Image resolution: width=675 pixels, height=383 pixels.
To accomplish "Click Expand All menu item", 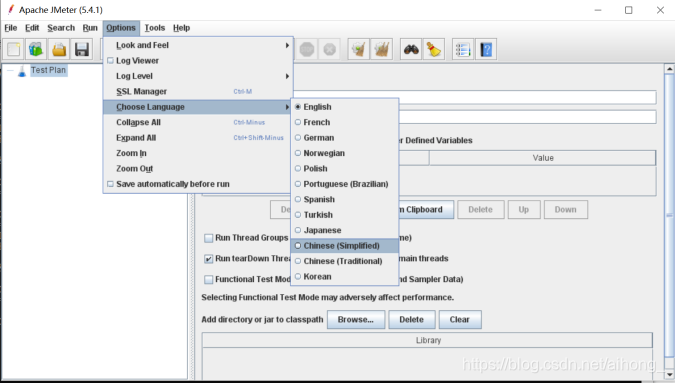I will [x=198, y=138].
